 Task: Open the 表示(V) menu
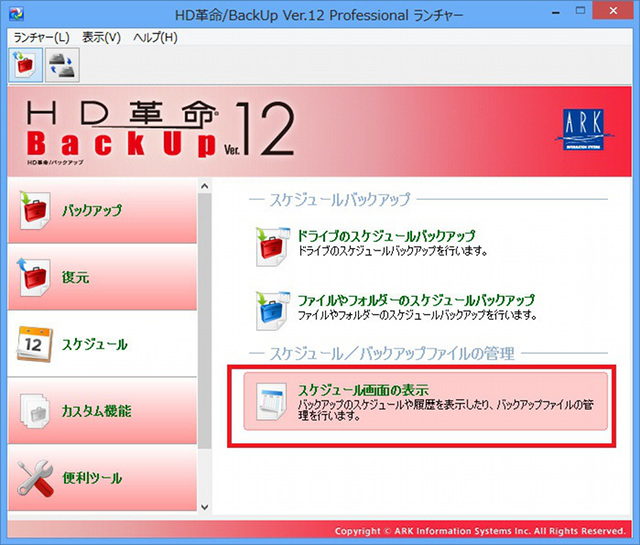point(102,38)
